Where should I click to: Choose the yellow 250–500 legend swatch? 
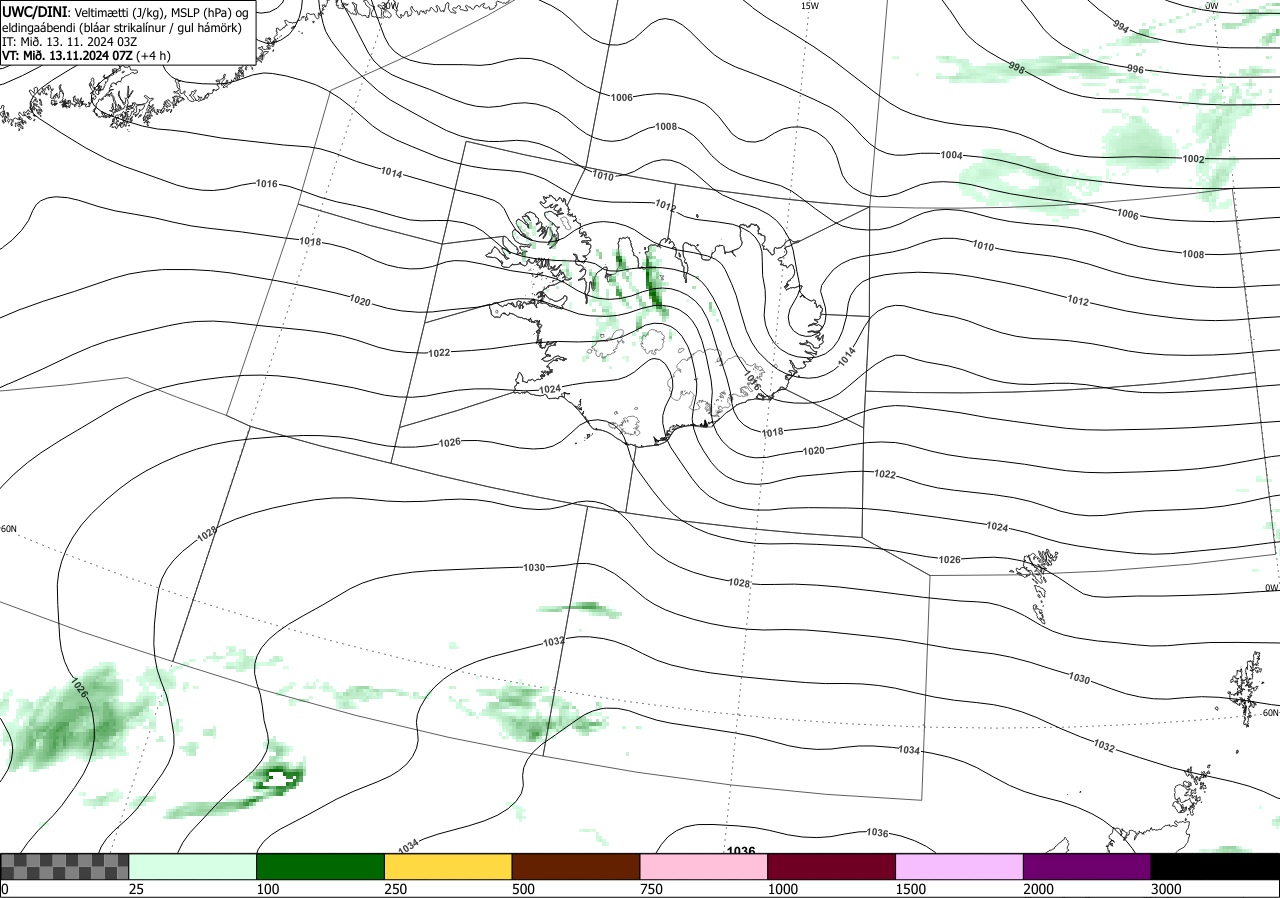[448, 866]
